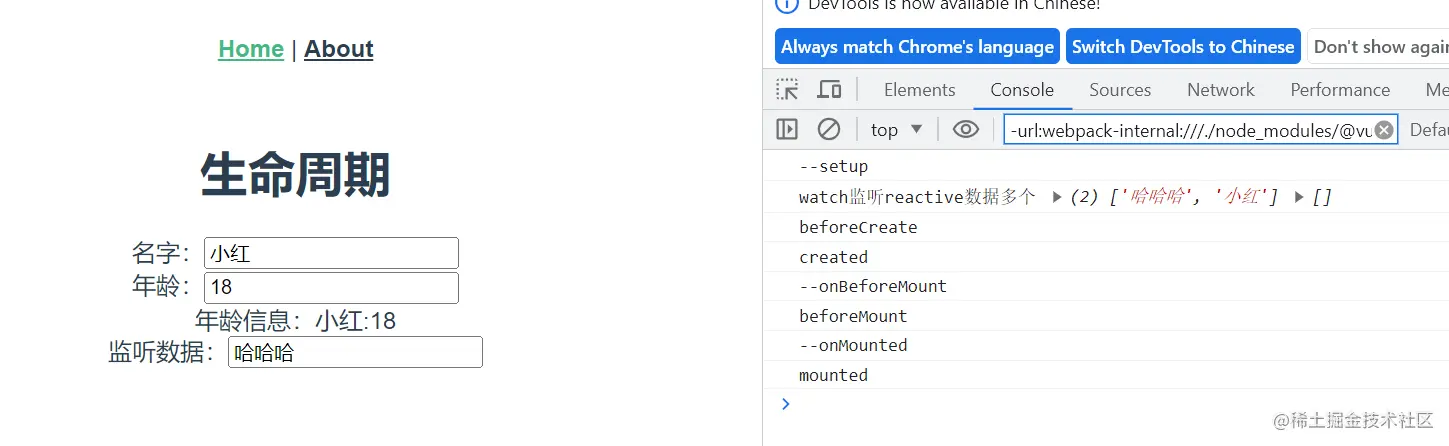Open the Network tab
Screen dimensions: 1449x446
1220,90
